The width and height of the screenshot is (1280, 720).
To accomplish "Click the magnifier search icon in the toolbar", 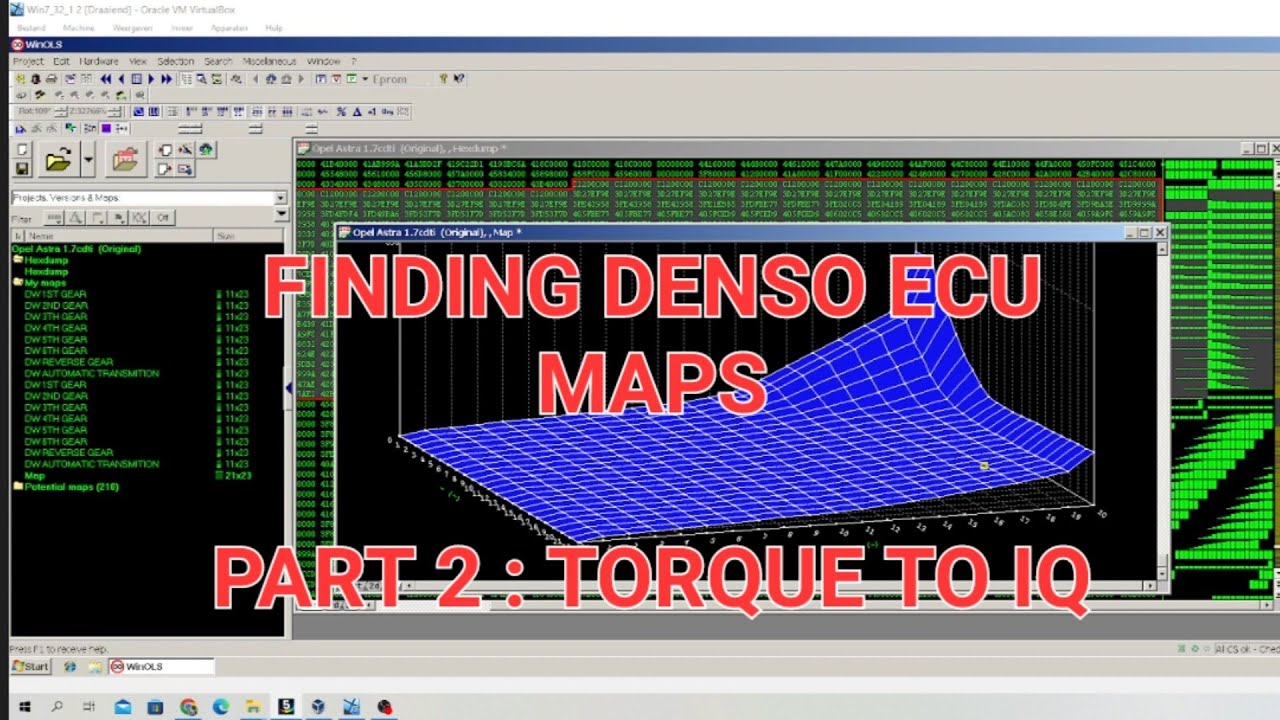I will (x=202, y=79).
